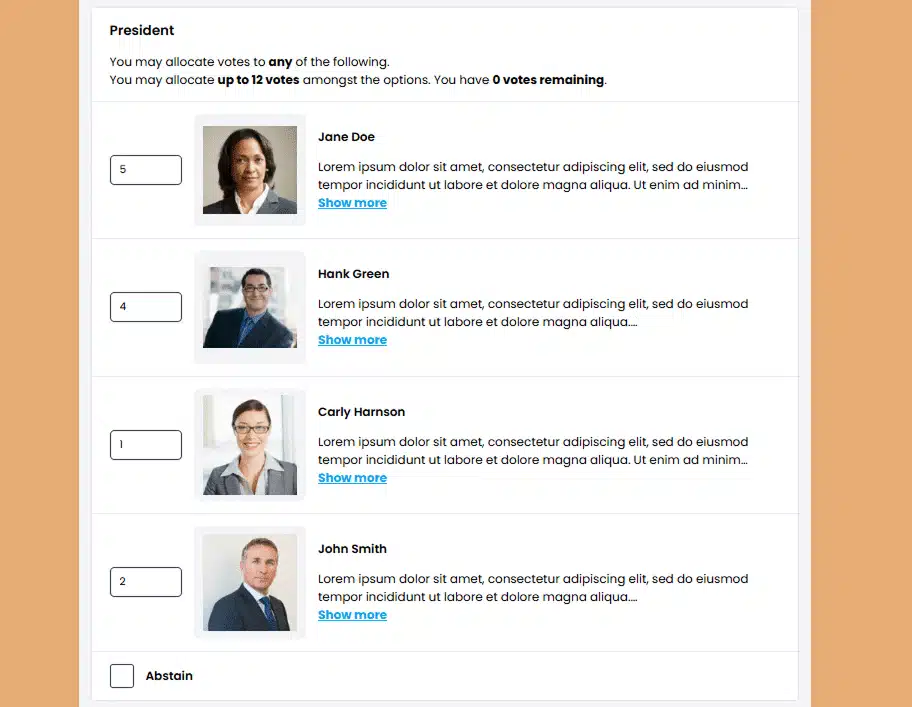The width and height of the screenshot is (912, 707).
Task: Click the bold "0 votes remaining" text
Action: (x=548, y=79)
